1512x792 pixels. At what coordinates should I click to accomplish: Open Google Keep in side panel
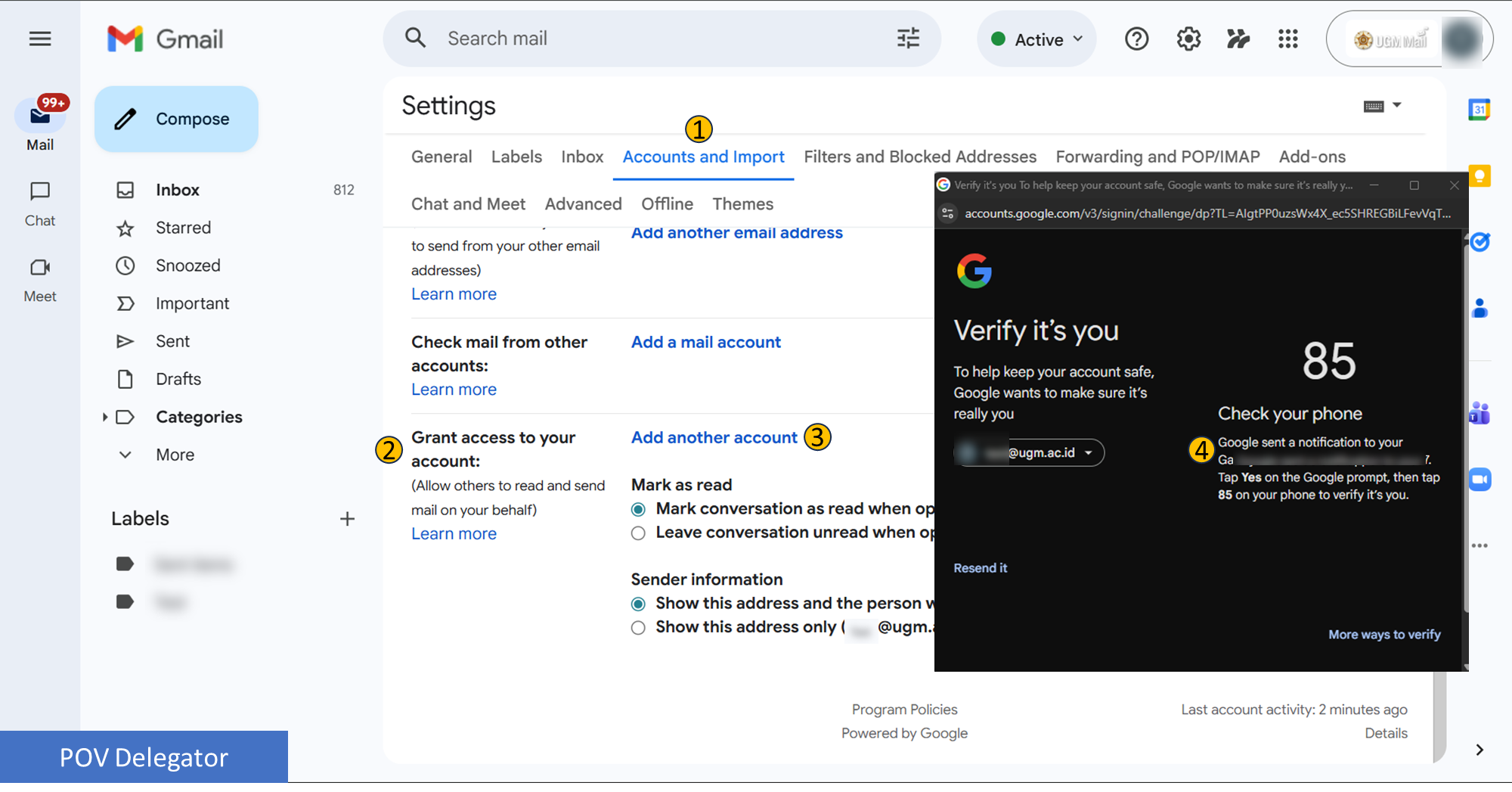tap(1479, 176)
